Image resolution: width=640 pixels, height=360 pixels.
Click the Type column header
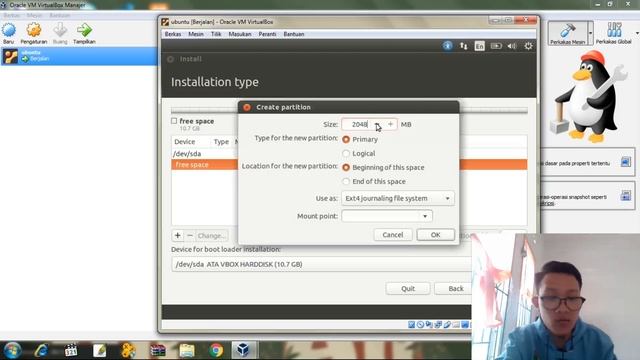(221, 142)
